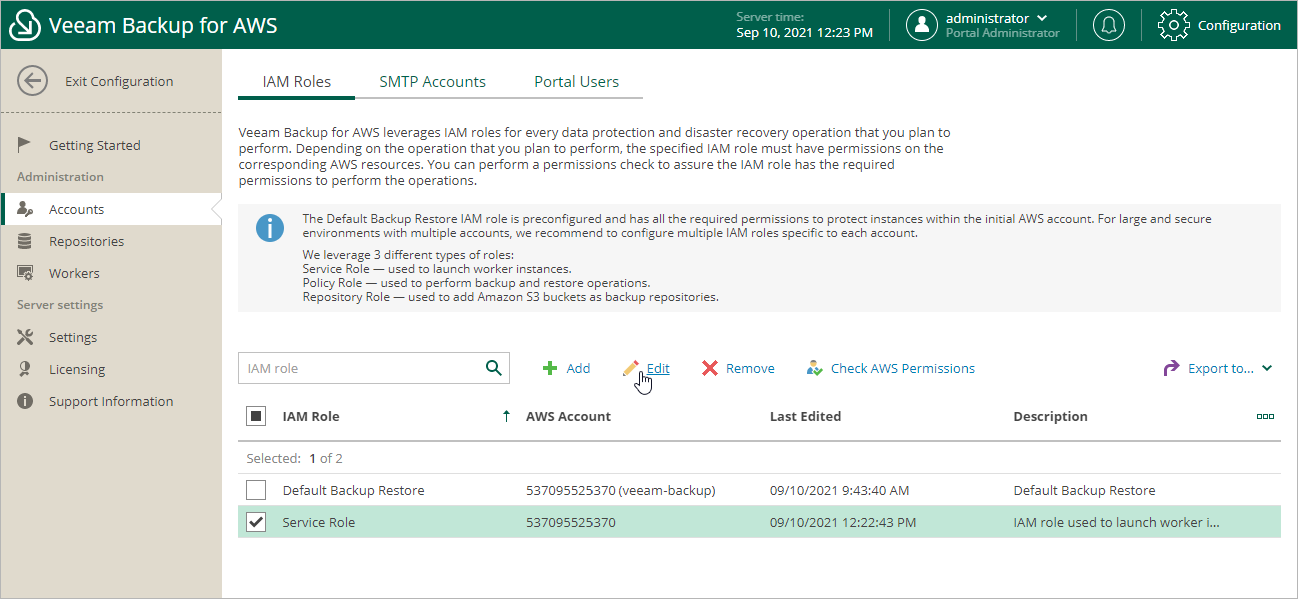Click Configuration label in header
The height and width of the screenshot is (599, 1298).
(x=1239, y=25)
